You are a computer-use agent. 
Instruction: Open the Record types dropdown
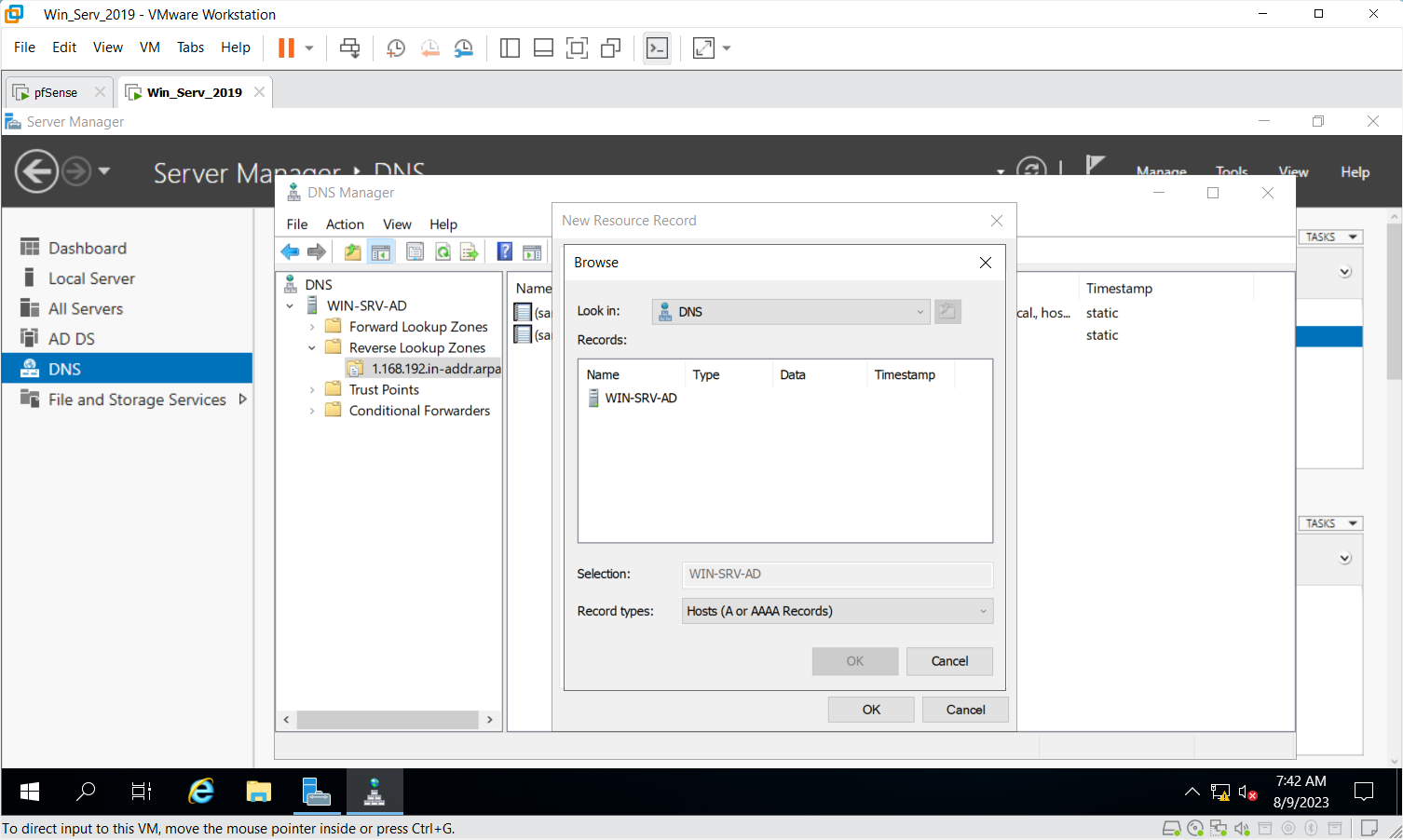838,611
